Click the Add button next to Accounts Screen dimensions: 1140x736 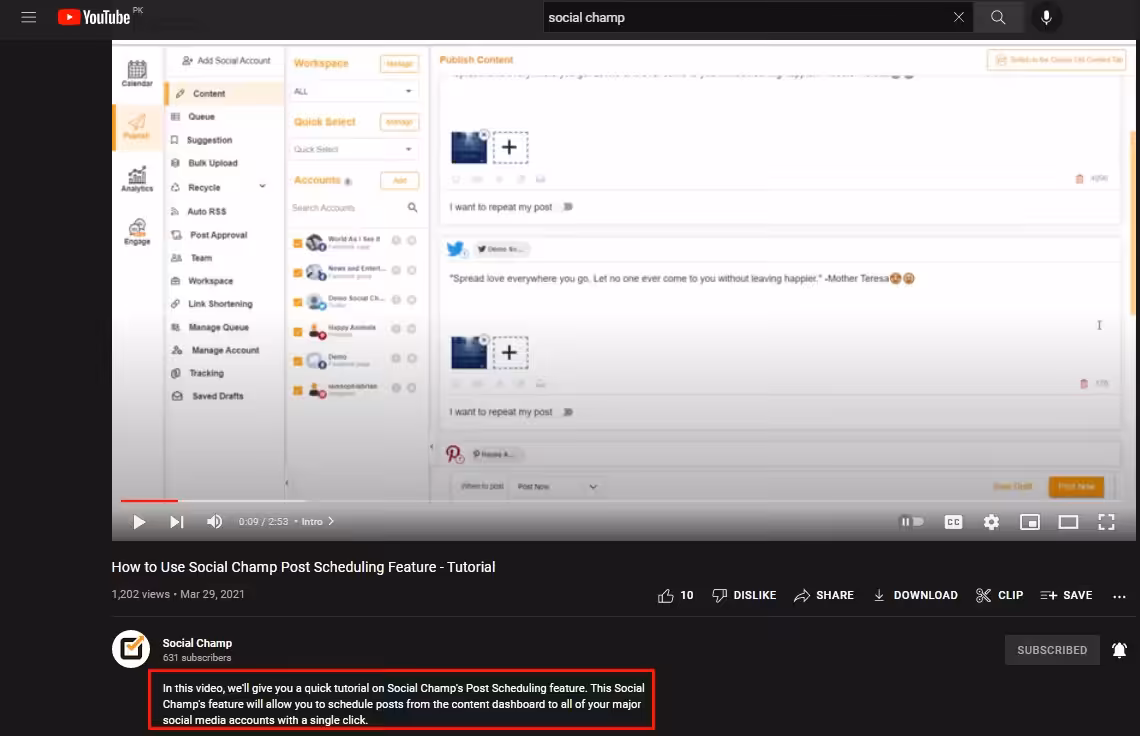[399, 180]
